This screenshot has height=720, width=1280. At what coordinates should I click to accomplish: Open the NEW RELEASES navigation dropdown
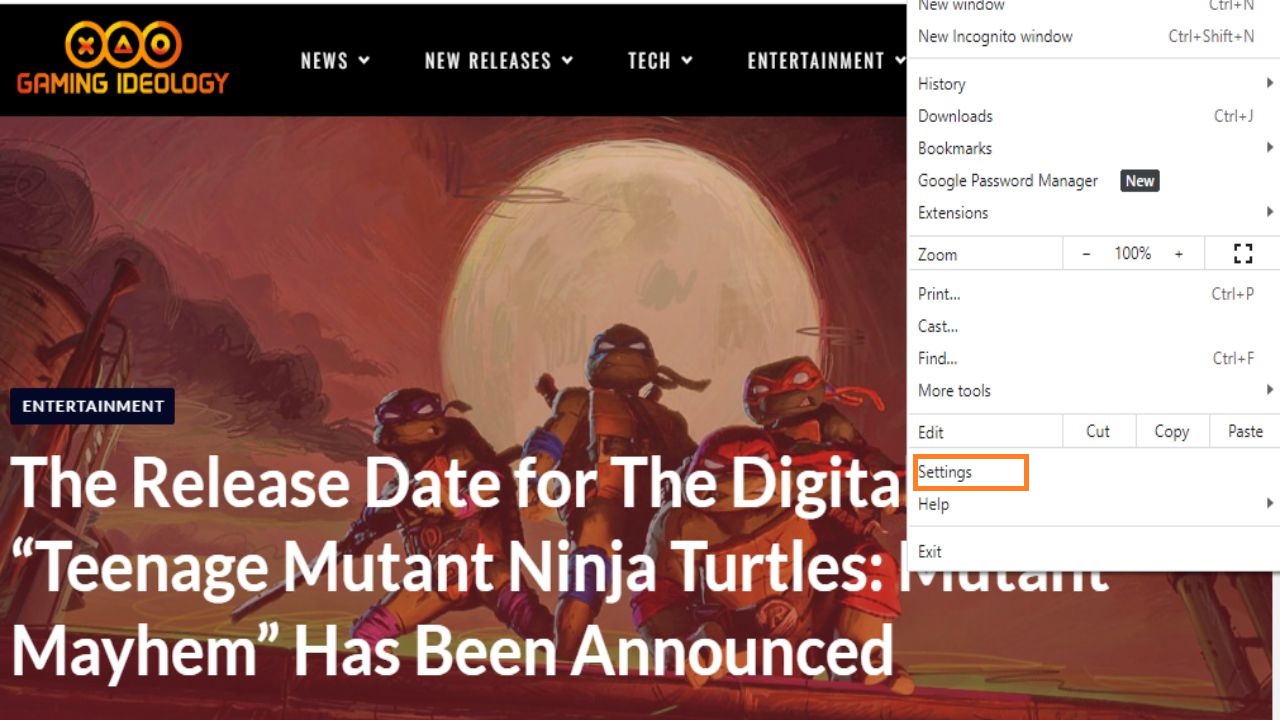coord(499,61)
